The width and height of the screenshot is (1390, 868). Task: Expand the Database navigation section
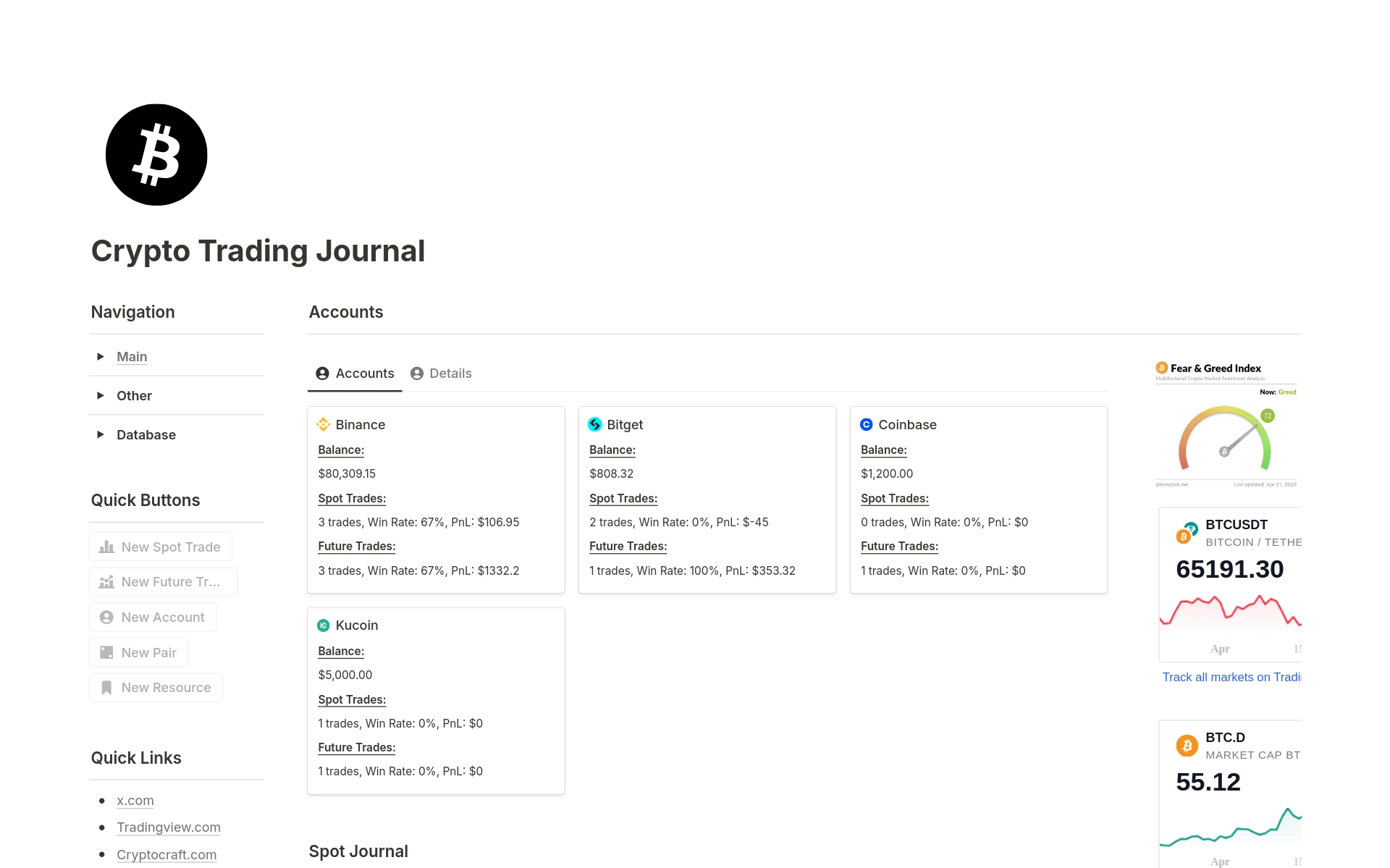tap(100, 434)
